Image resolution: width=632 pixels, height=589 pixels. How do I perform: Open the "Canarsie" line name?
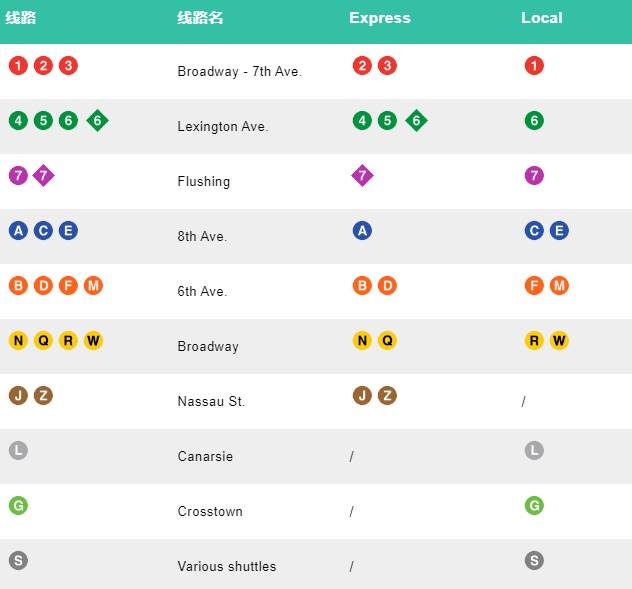[205, 457]
